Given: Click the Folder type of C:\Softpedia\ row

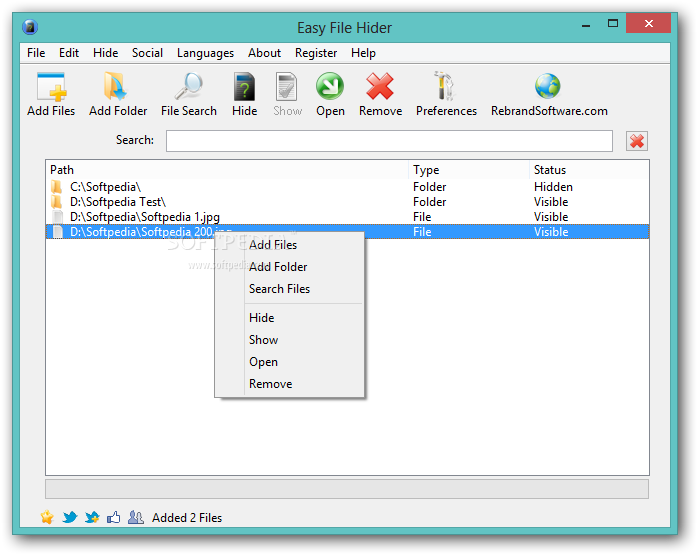Looking at the screenshot, I should click(x=430, y=187).
